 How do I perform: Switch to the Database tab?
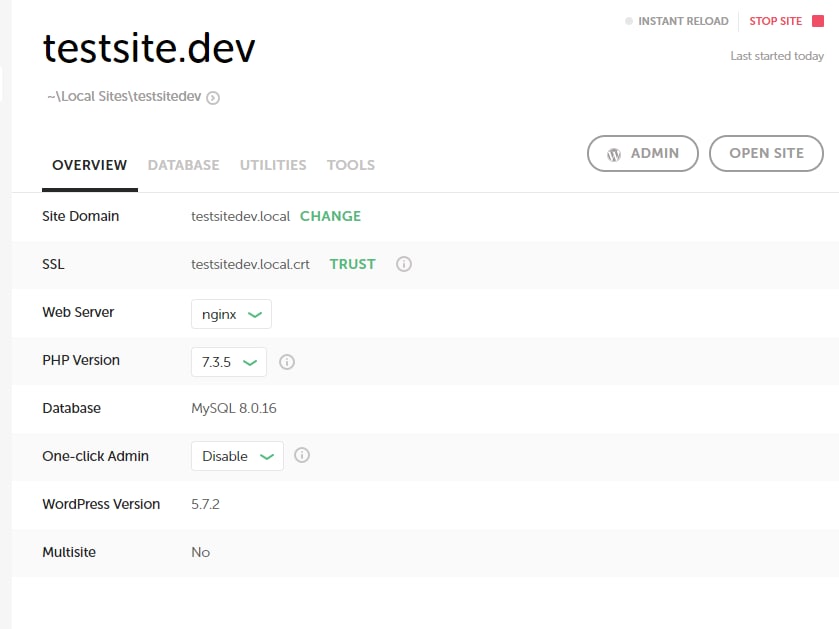[184, 165]
